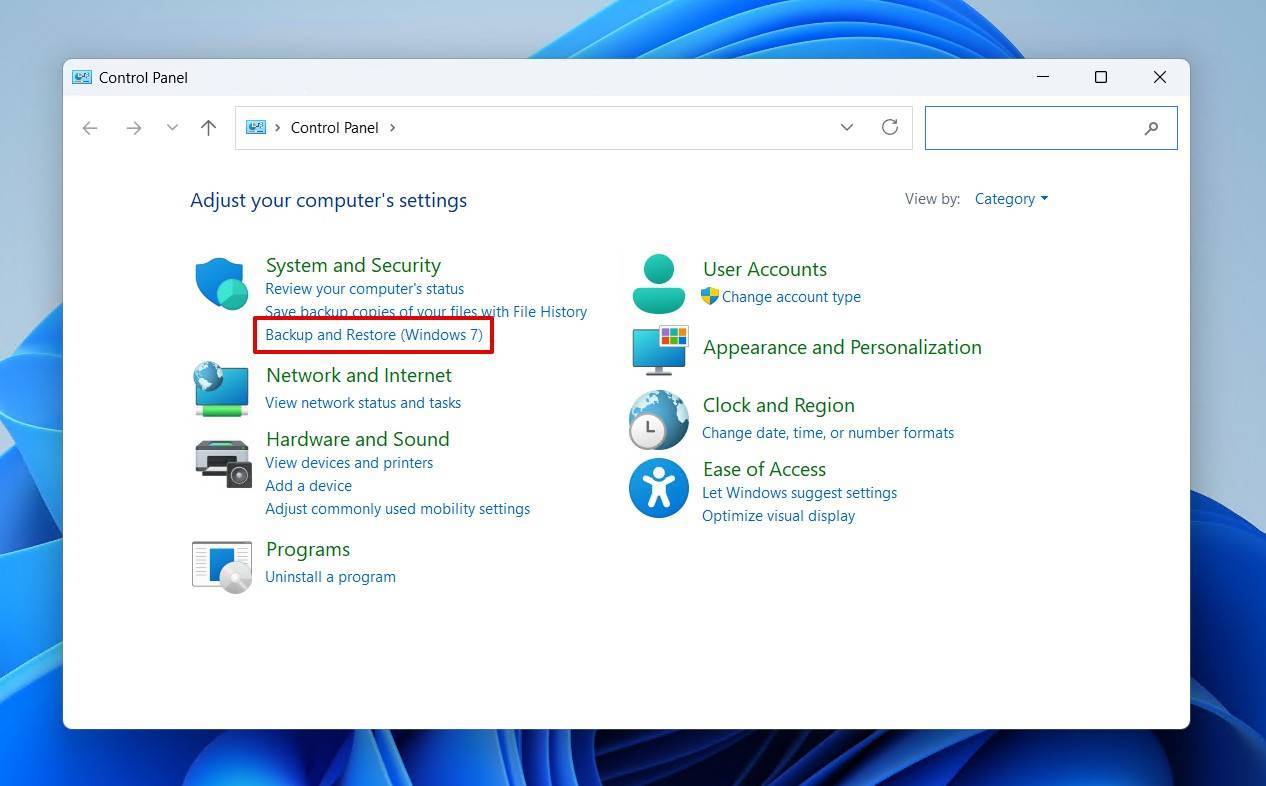Click the Programs disc icon
This screenshot has height=786, width=1266.
tap(221, 566)
